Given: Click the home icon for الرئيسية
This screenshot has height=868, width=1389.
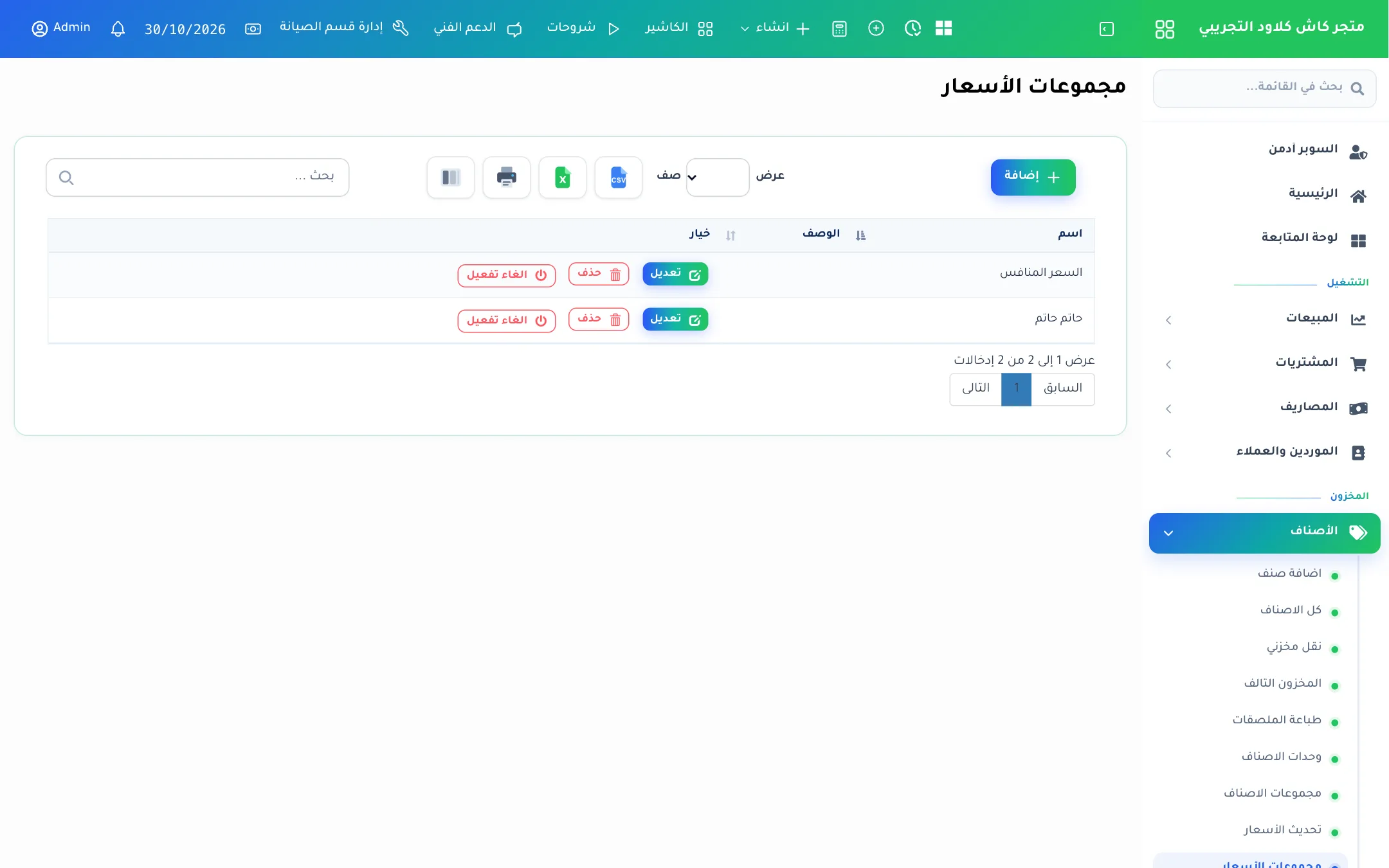Looking at the screenshot, I should tap(1358, 196).
